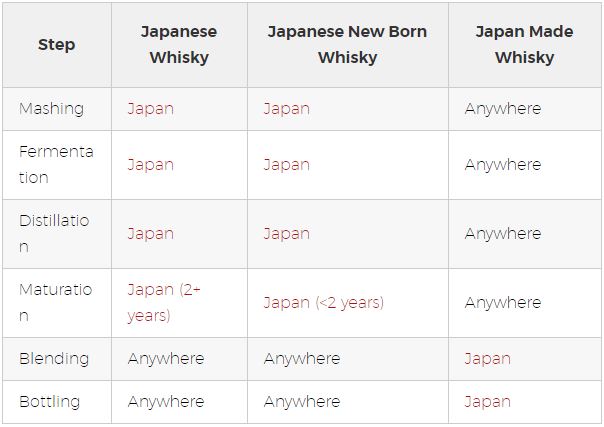
Task: Click the Japan (2+ years) cell
Action: pyautogui.click(x=164, y=303)
